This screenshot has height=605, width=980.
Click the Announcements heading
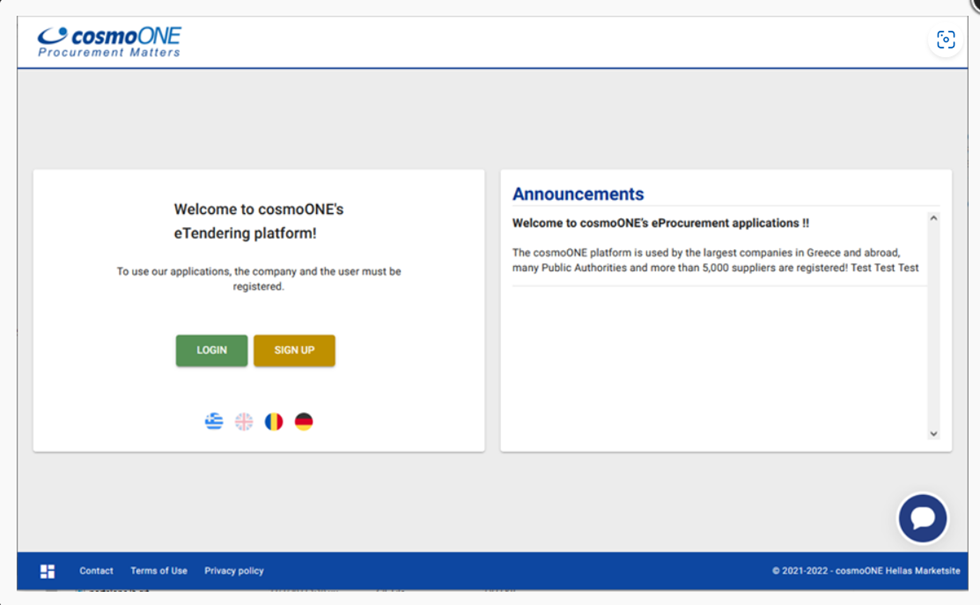pos(578,194)
